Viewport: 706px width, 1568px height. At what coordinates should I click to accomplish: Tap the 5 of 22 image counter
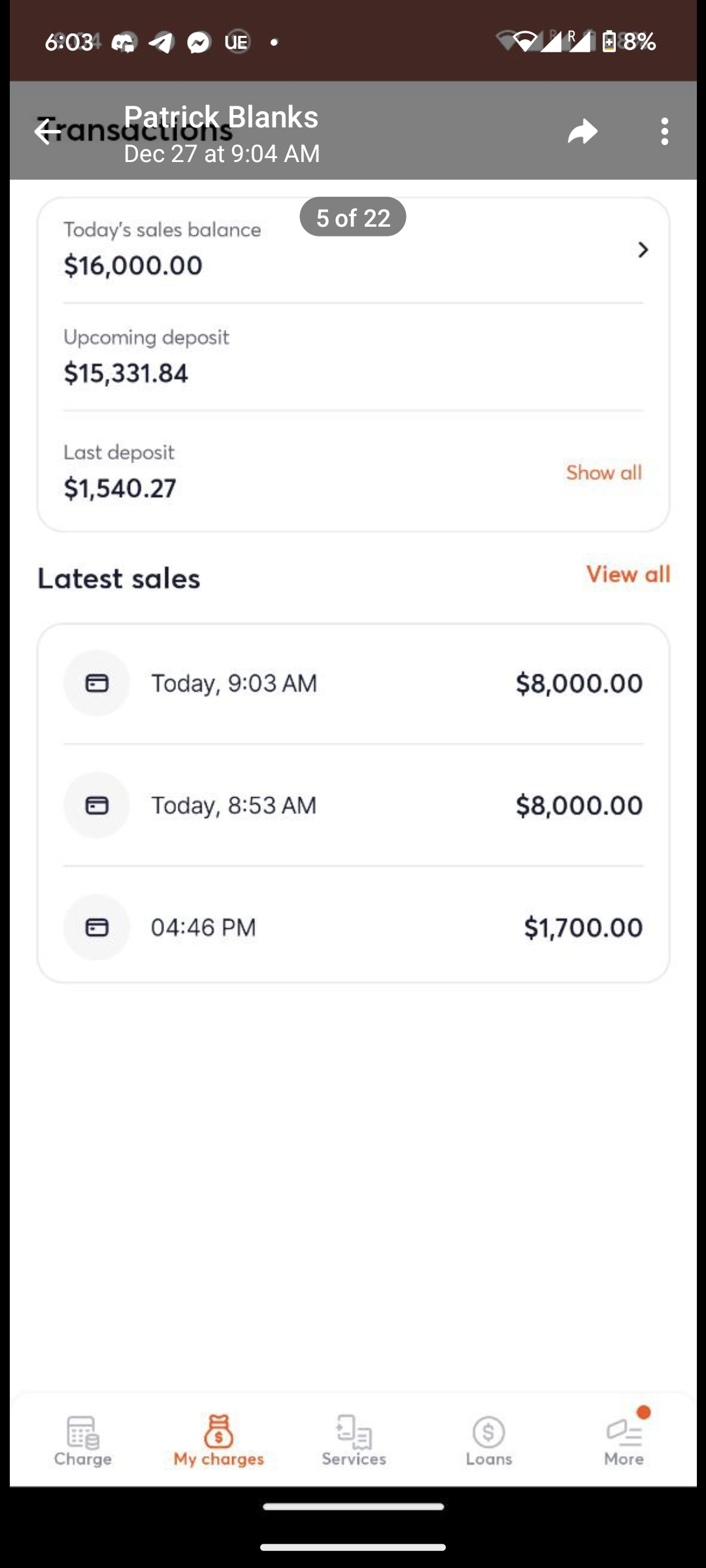(x=353, y=218)
